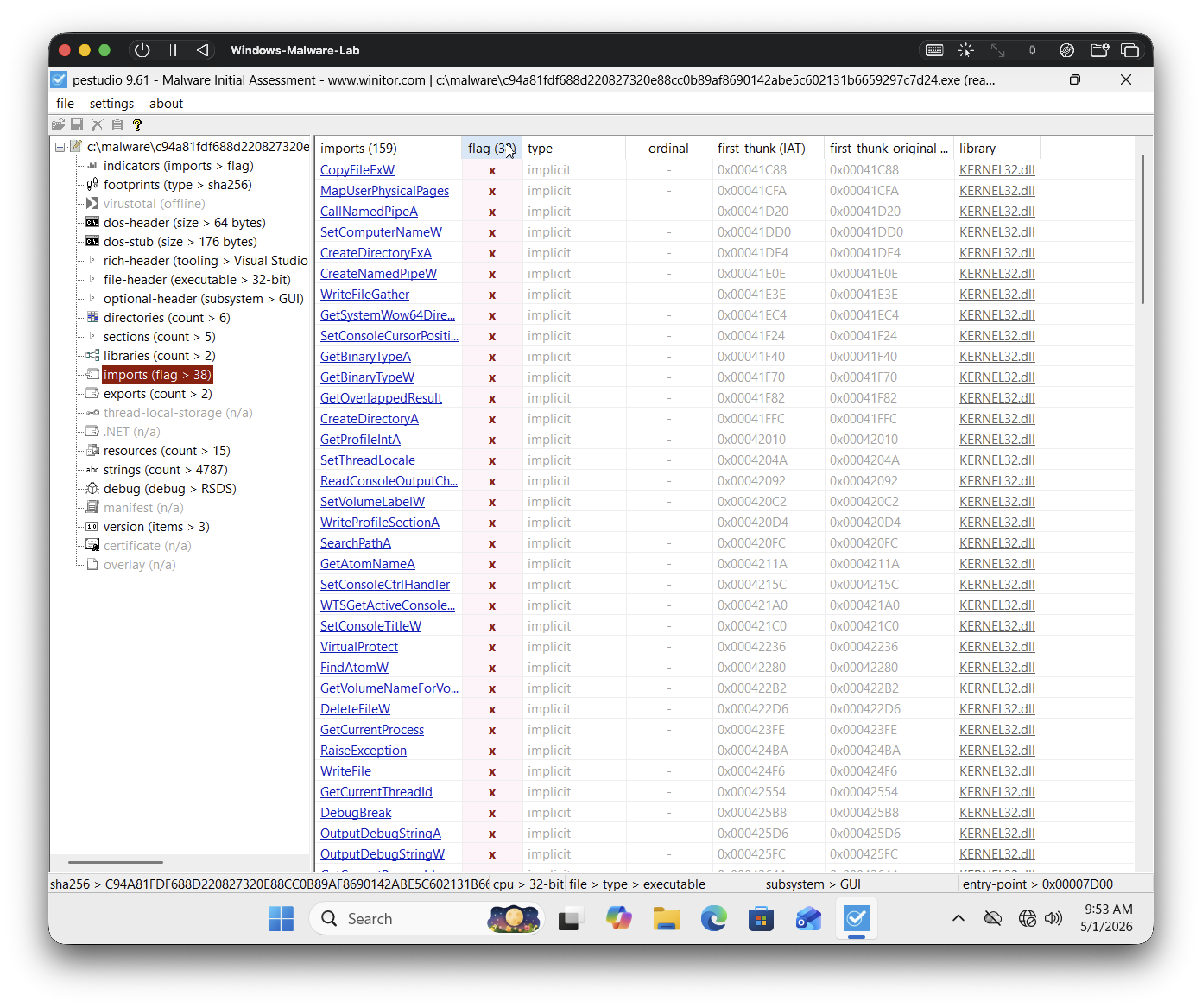Screen dimensions: 1202x1008
Task: Click the VM power button icon
Action: click(x=142, y=51)
